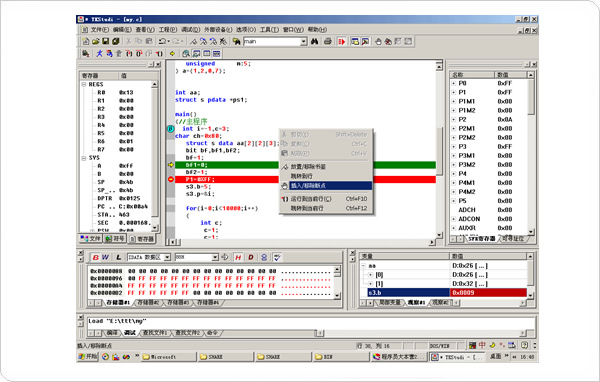Viewport: 600px width, 382px height.
Task: Click the blue running-man Run icon
Action: pos(99,54)
